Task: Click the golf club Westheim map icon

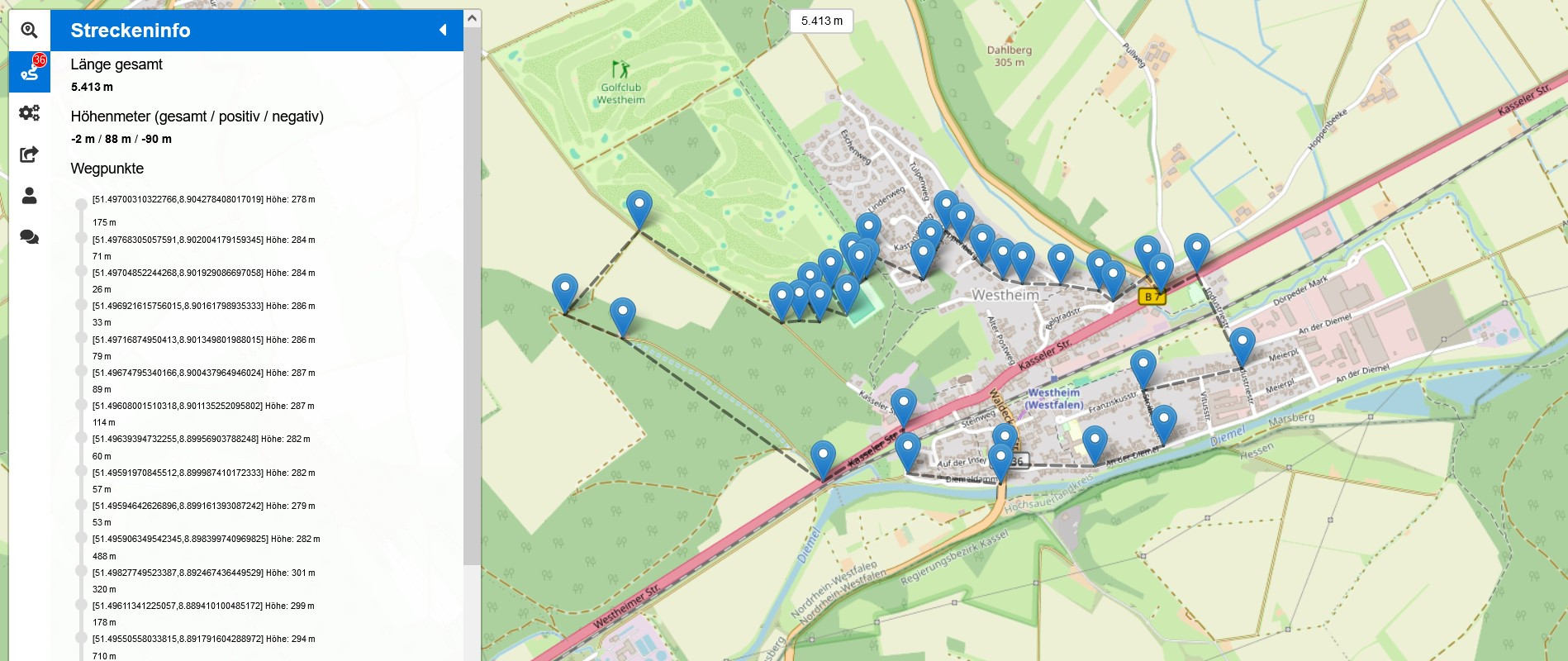Action: (620, 69)
